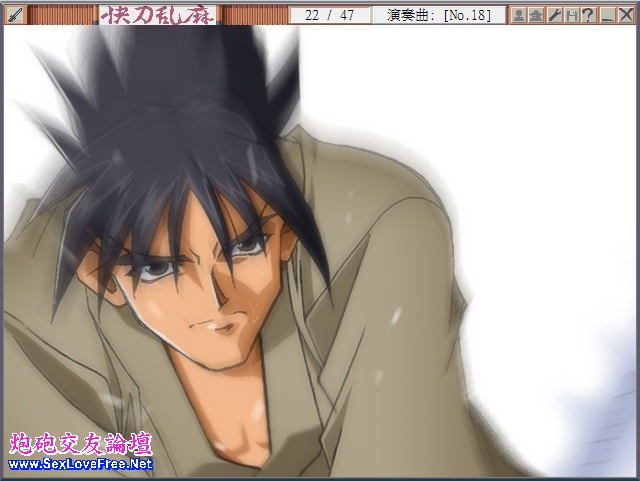Image resolution: width=640 pixels, height=481 pixels.
Task: Click the sword icon in the title bar
Action: (15, 15)
